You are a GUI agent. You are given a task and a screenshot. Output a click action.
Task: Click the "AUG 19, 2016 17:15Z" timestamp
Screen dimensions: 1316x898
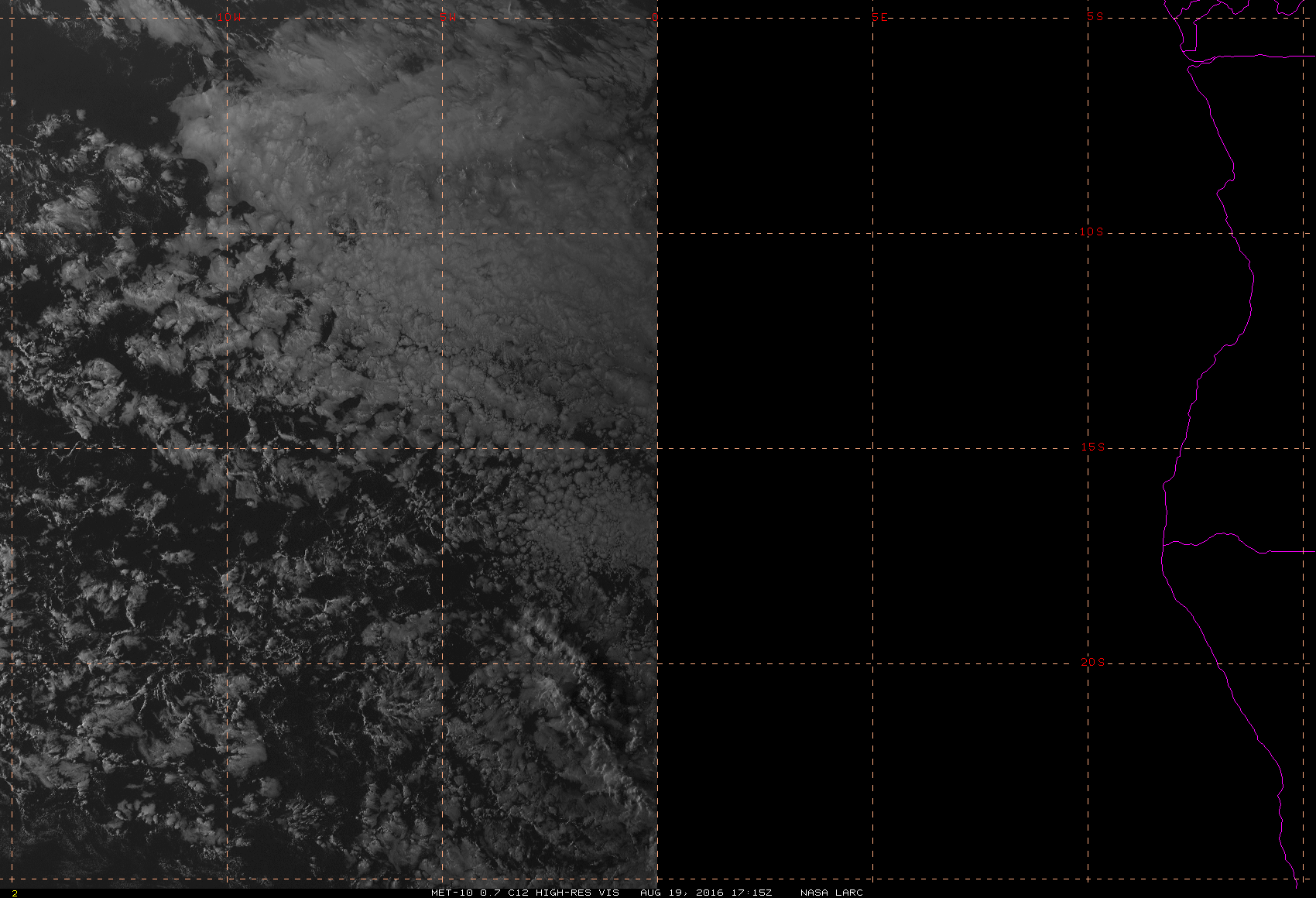706,893
